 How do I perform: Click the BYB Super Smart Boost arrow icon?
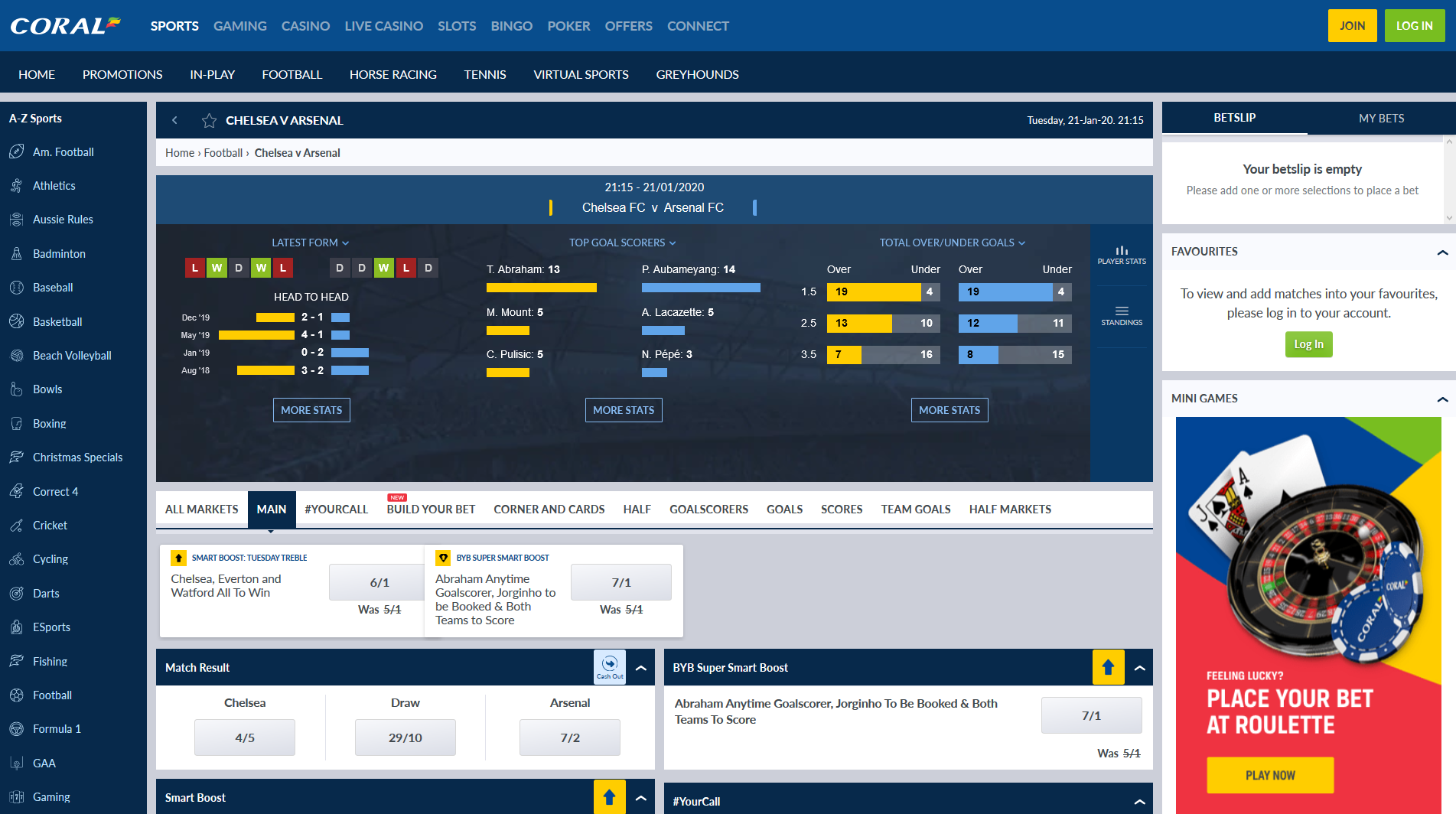1108,667
